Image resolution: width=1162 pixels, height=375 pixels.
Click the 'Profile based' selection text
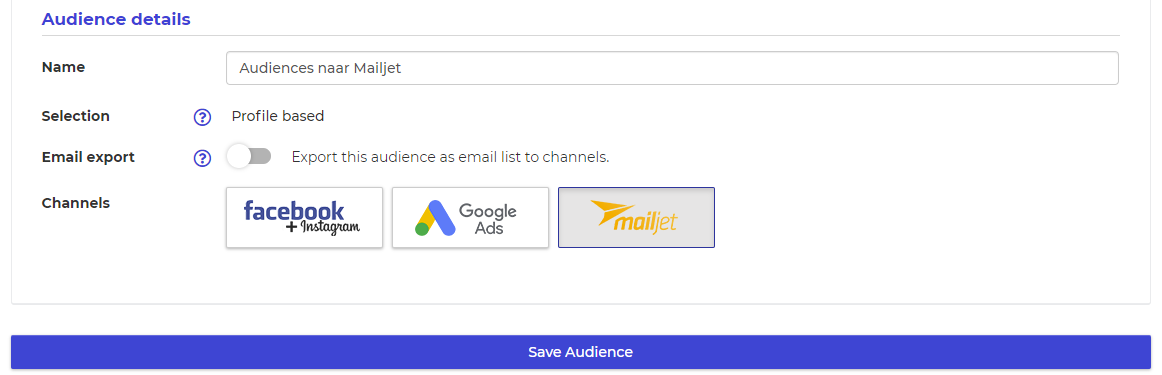278,116
